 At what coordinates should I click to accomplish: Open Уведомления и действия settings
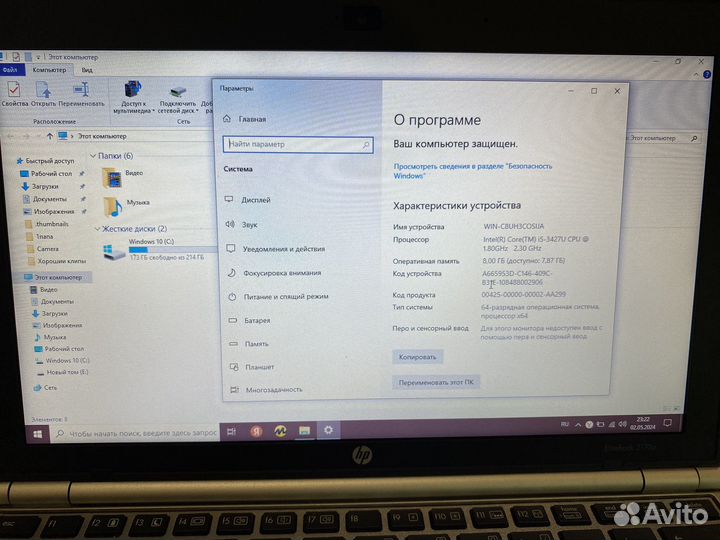tap(284, 249)
